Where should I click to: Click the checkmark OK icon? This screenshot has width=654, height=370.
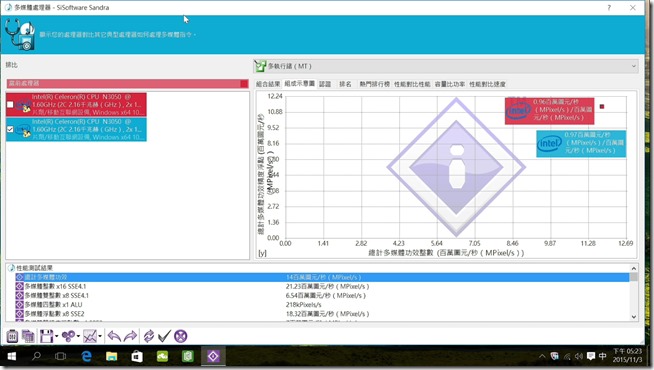[164, 336]
